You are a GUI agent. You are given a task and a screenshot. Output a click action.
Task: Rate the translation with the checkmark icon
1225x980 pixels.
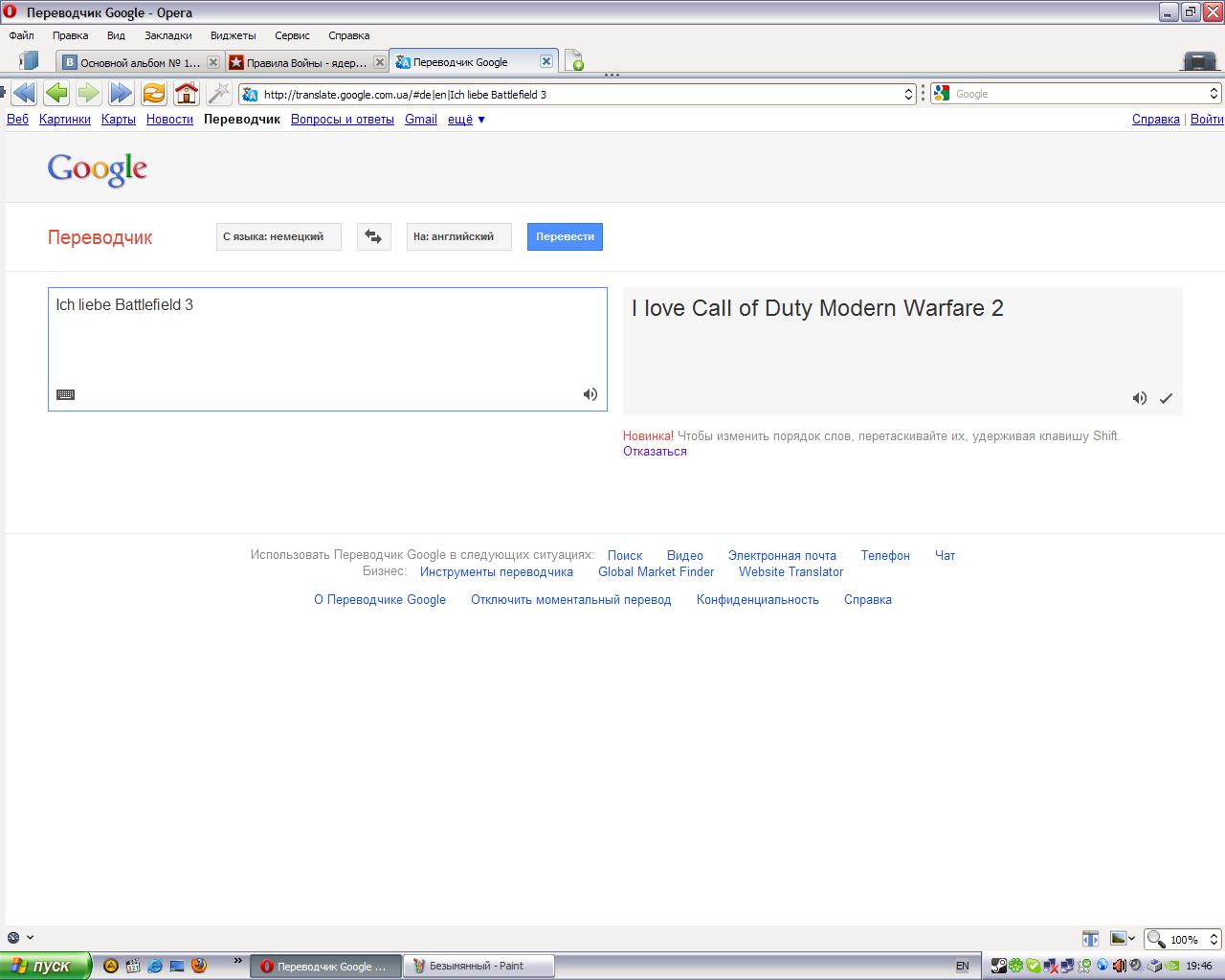[1166, 398]
